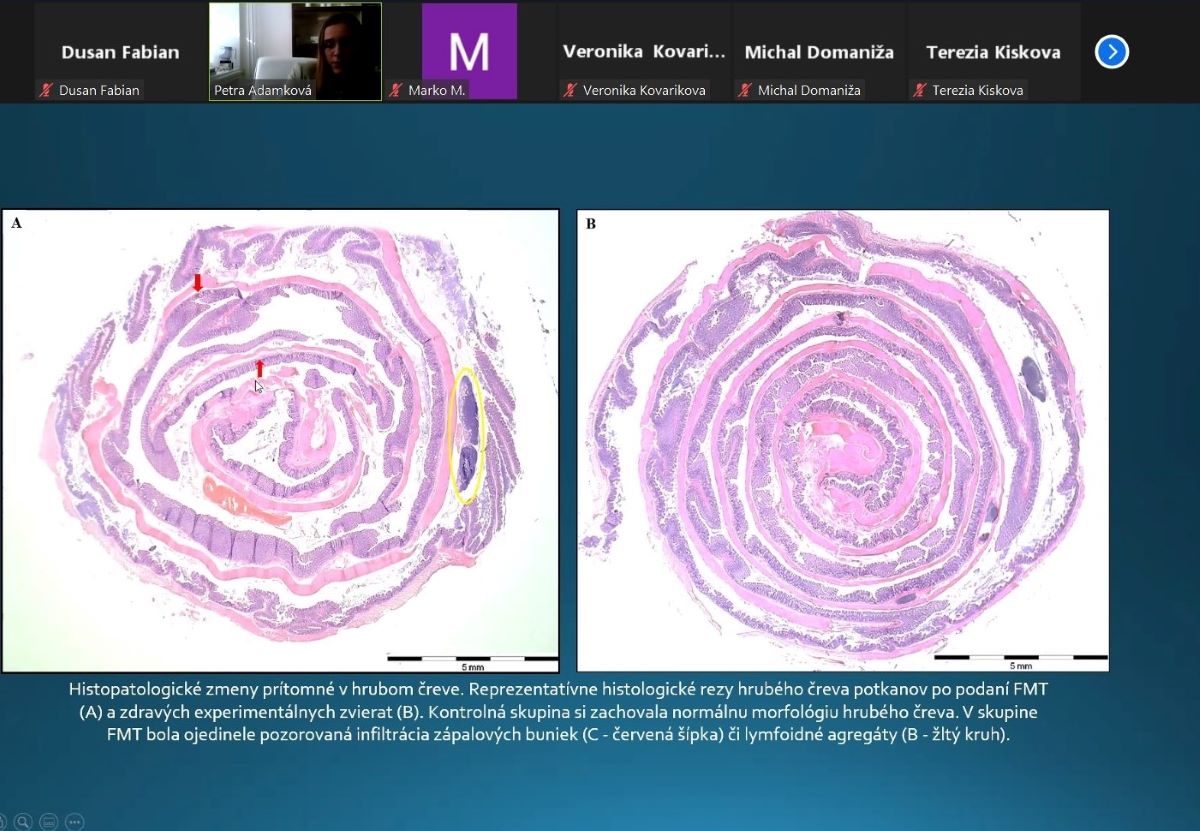Screen dimensions: 1200x831
Task: Toggle subtitles icon in slideshow controls
Action: coord(48,822)
